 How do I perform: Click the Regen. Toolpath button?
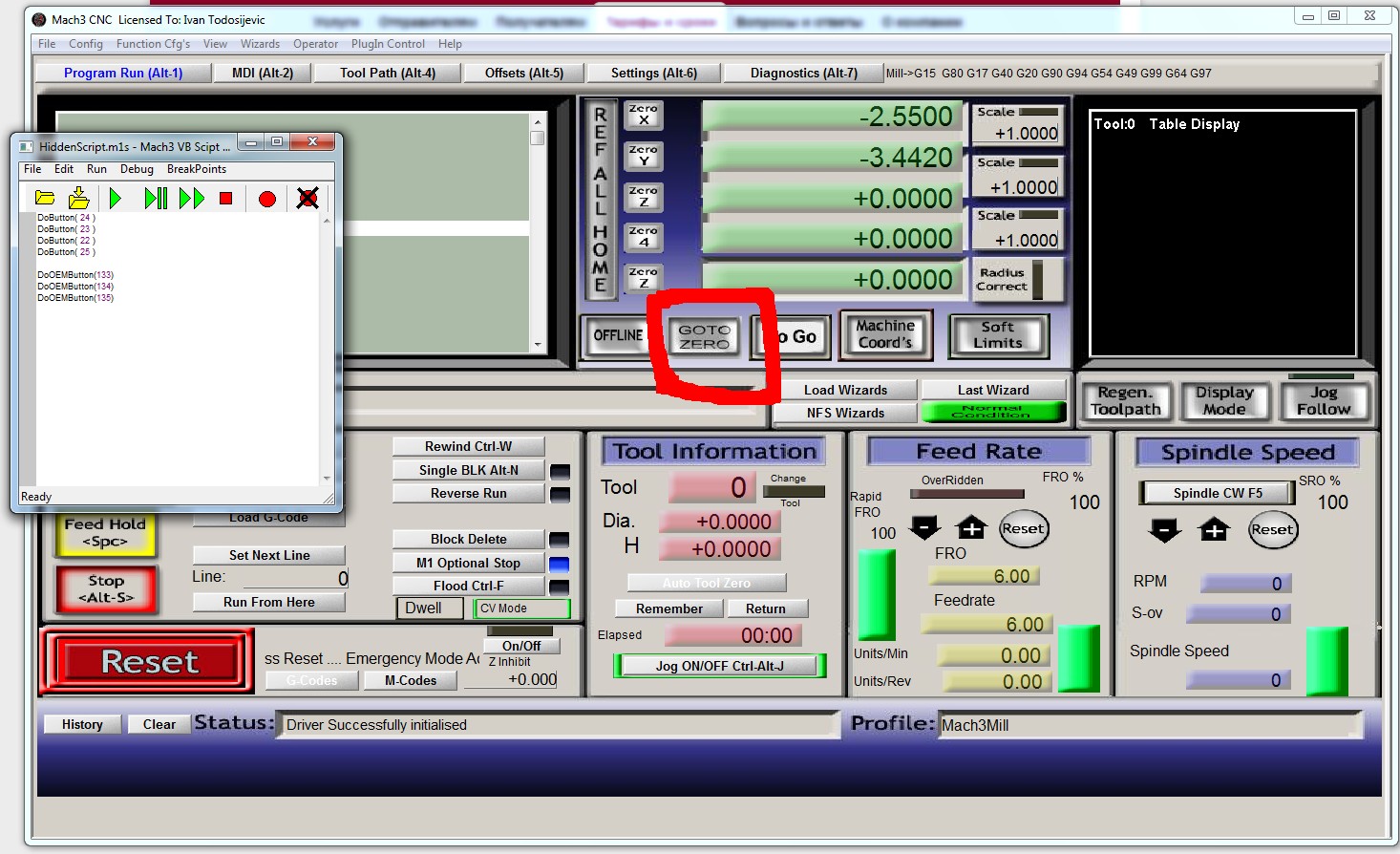coord(1126,400)
